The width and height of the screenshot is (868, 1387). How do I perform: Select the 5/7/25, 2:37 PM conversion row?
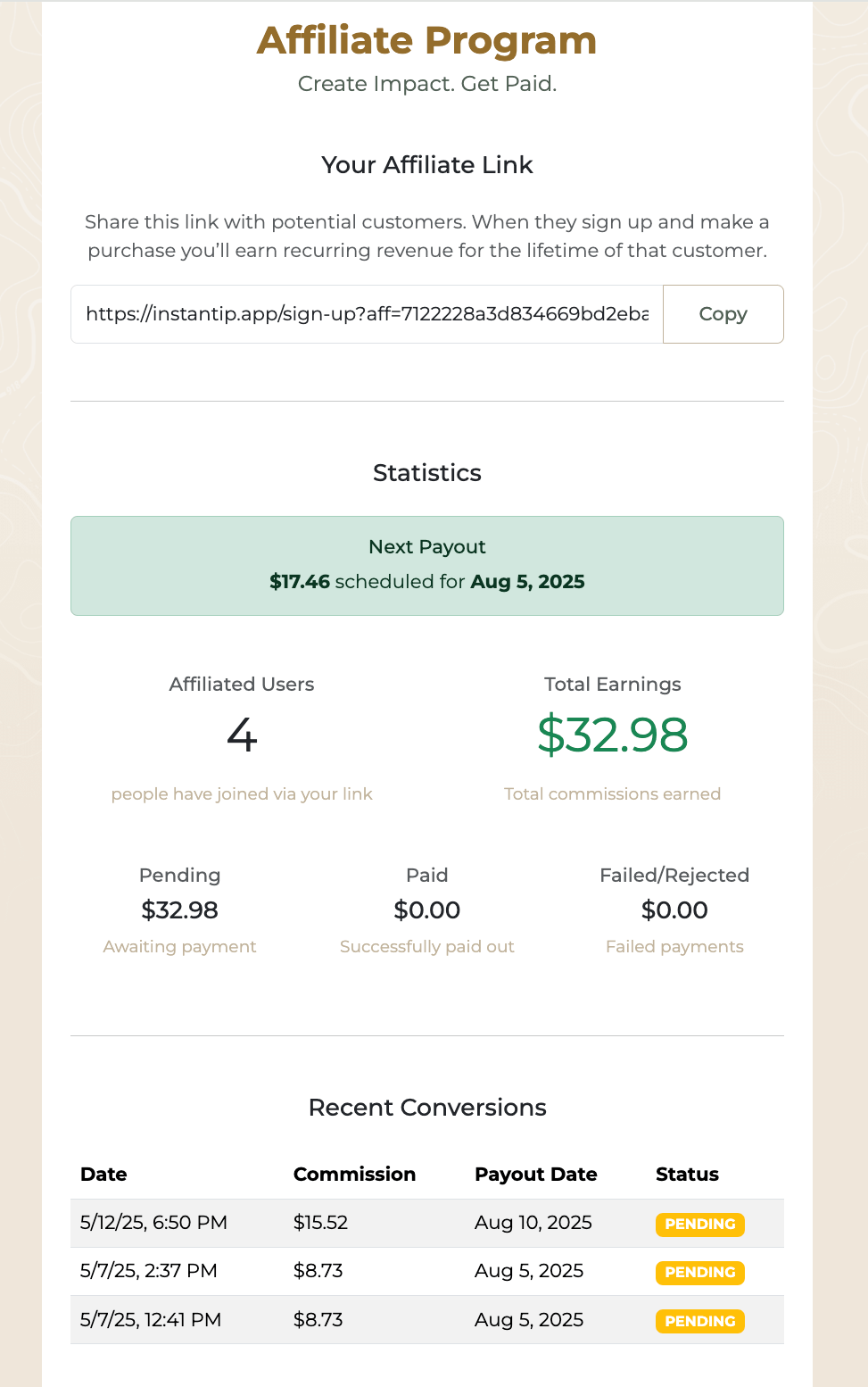[427, 1271]
